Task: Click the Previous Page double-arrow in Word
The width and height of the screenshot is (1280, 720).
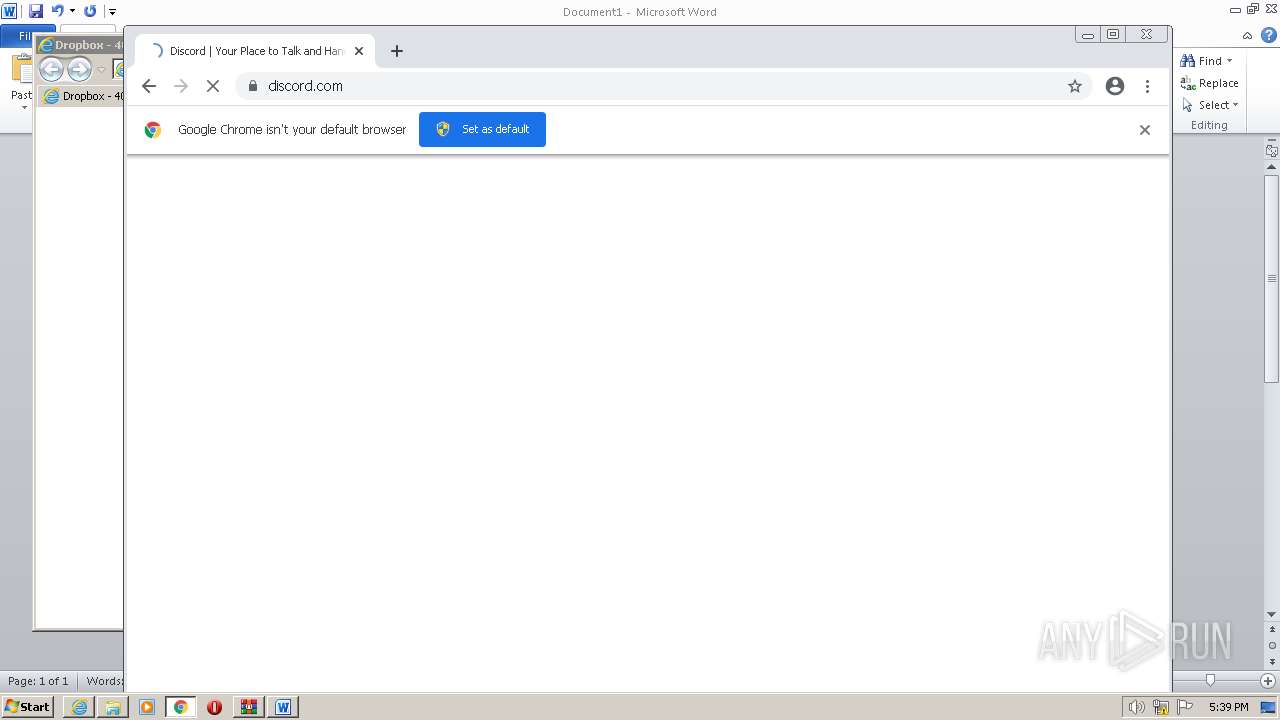Action: click(1272, 630)
